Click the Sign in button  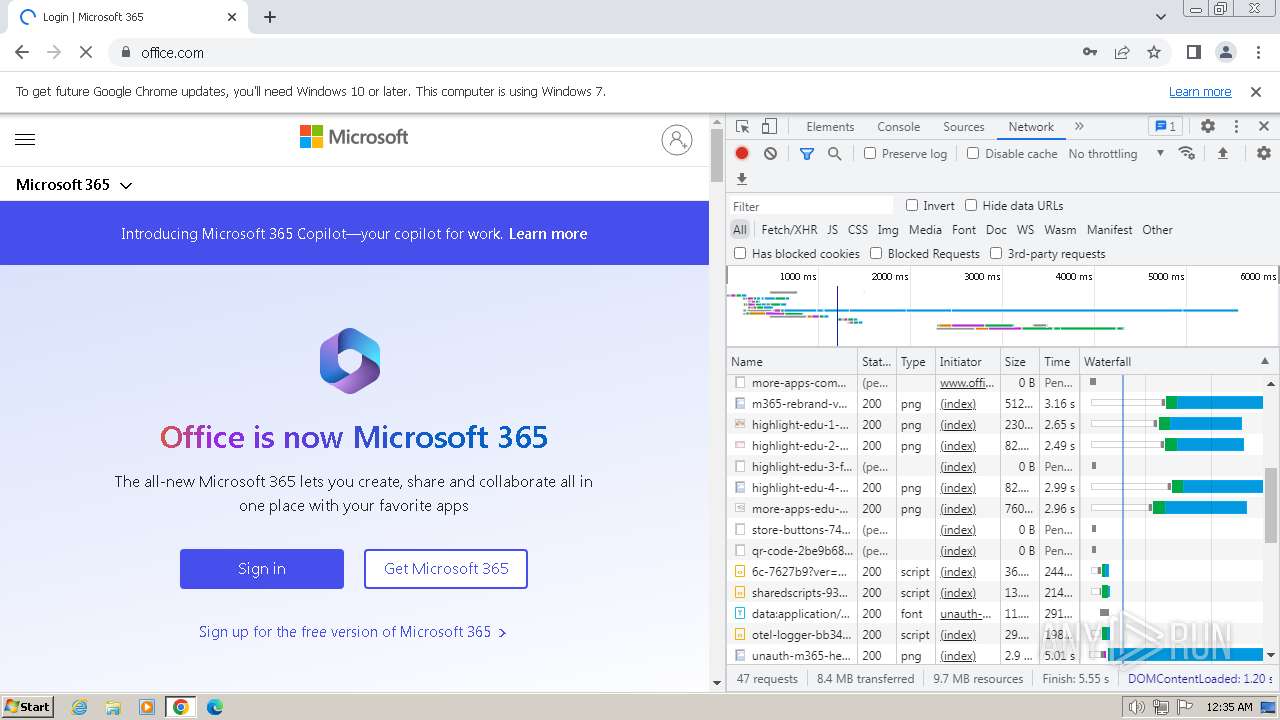tap(262, 569)
